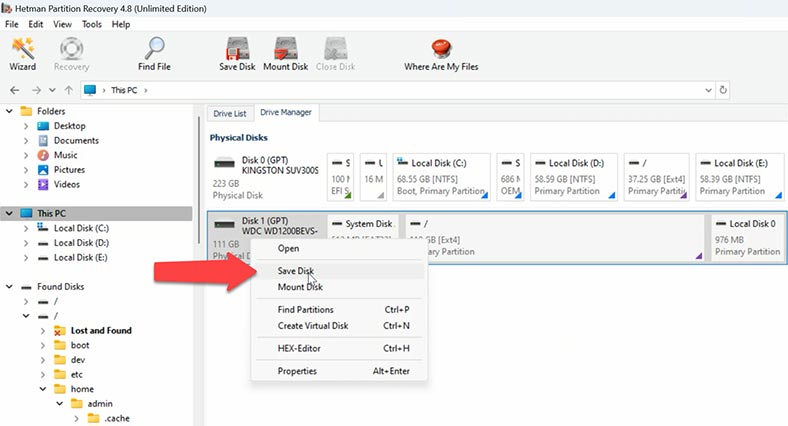Open the address bar history dropdown
This screenshot has height=426, width=788.
[708, 90]
